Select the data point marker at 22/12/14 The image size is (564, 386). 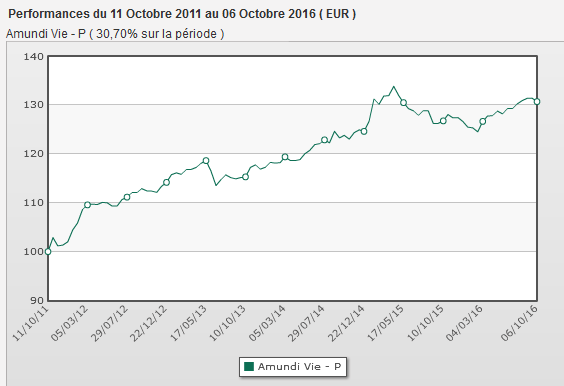(364, 132)
